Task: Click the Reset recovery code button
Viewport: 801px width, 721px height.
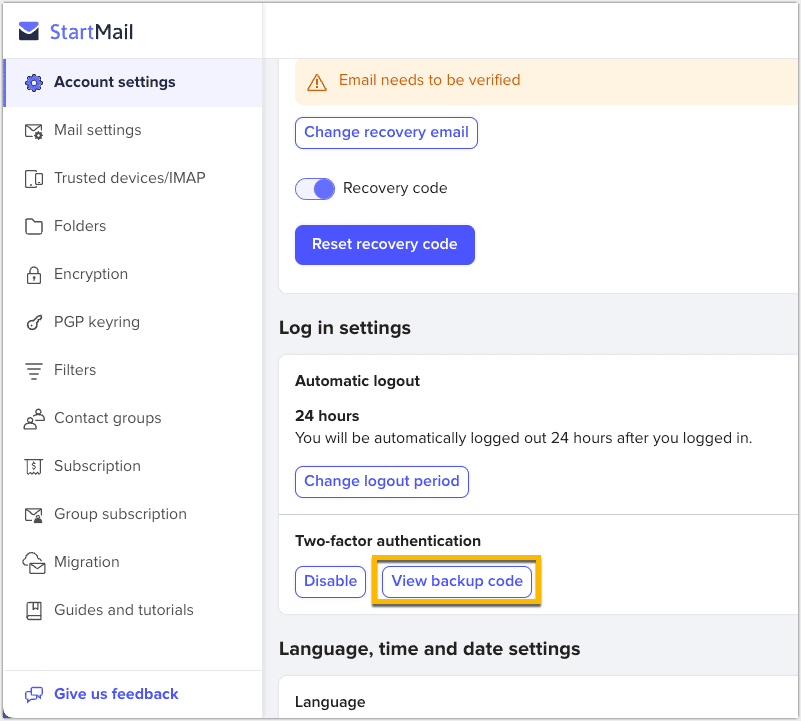Action: [384, 245]
